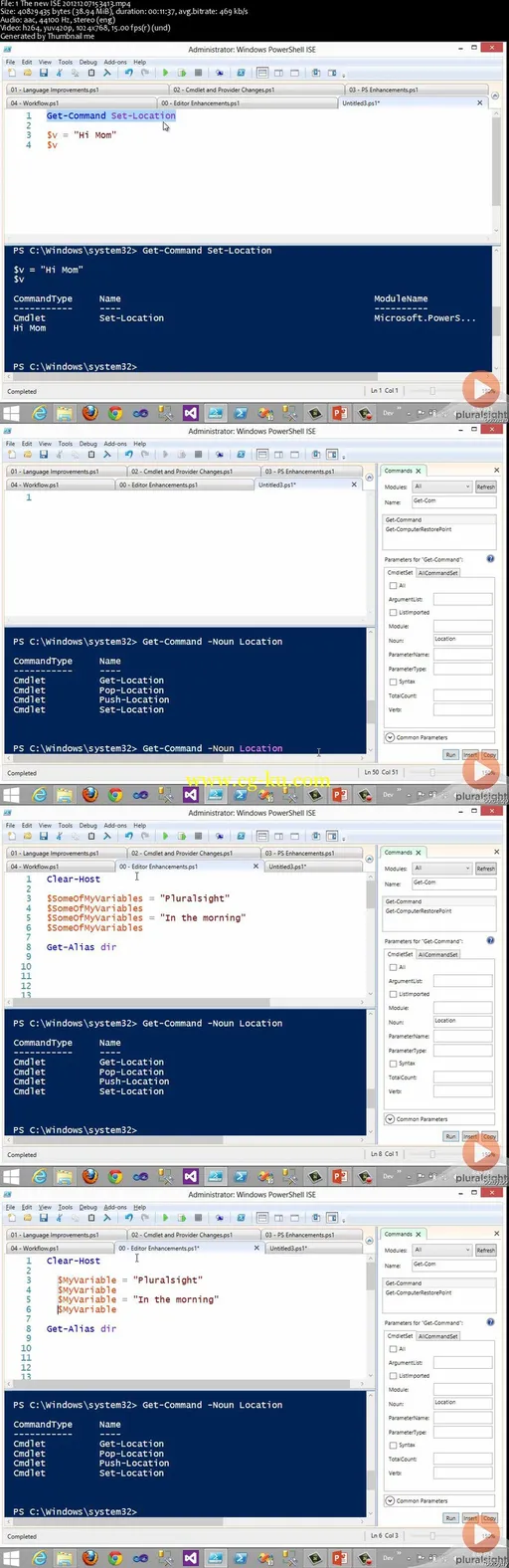Click Redo arrow in second ISE frame toolbar

[145, 455]
